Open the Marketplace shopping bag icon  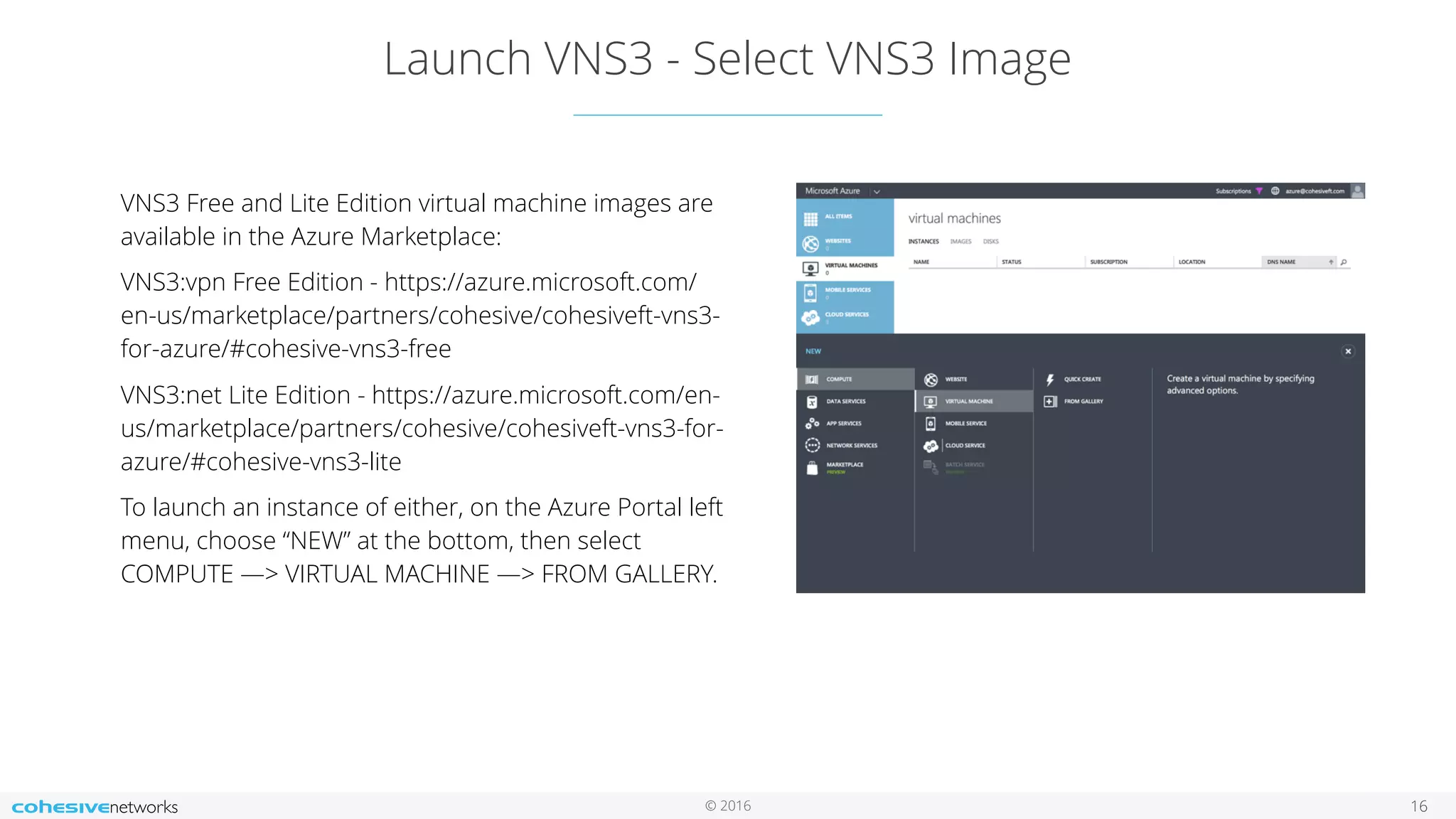click(812, 468)
